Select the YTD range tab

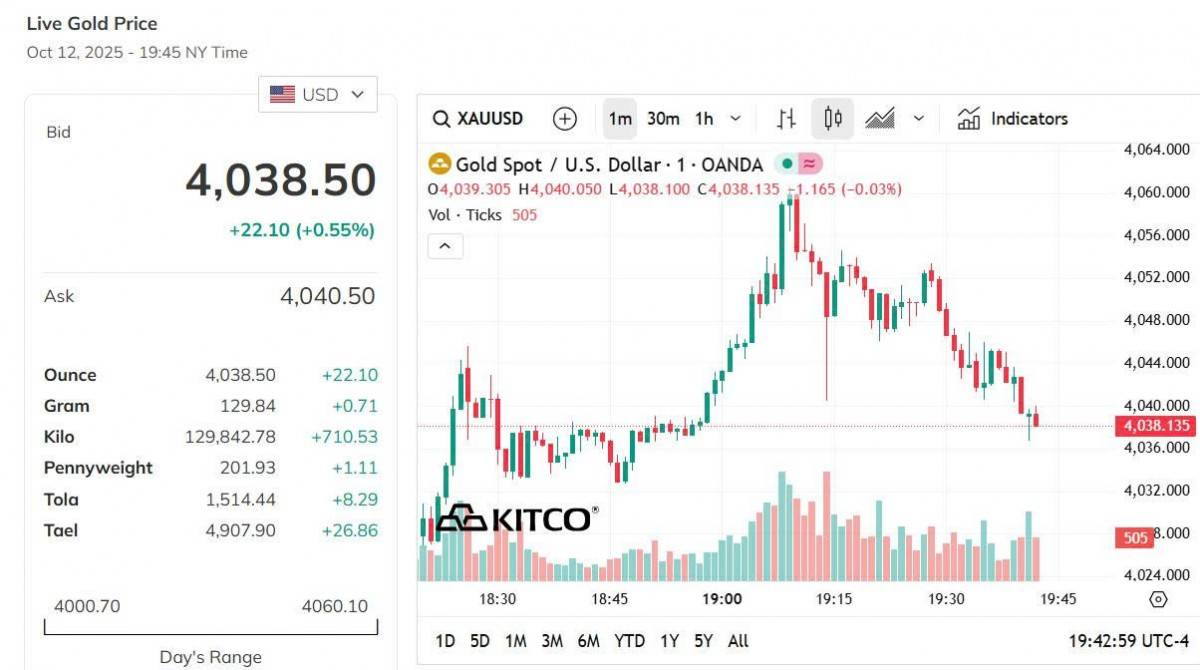(631, 641)
